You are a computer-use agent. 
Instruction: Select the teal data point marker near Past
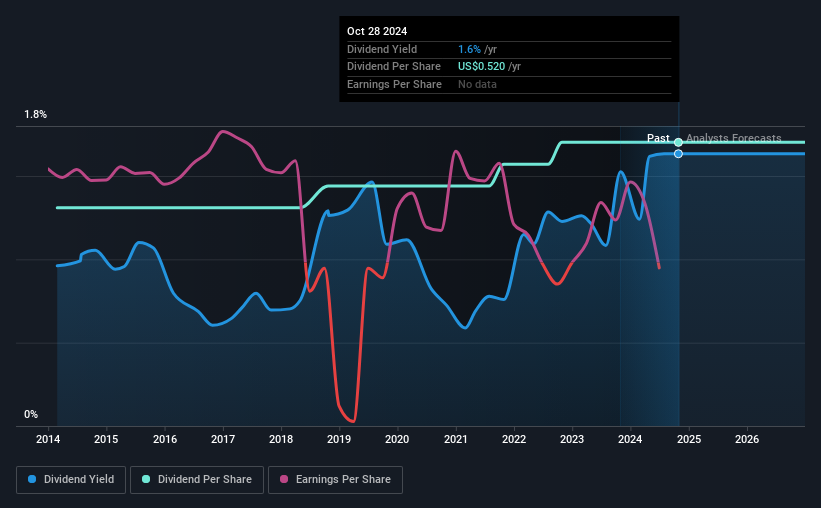678,142
